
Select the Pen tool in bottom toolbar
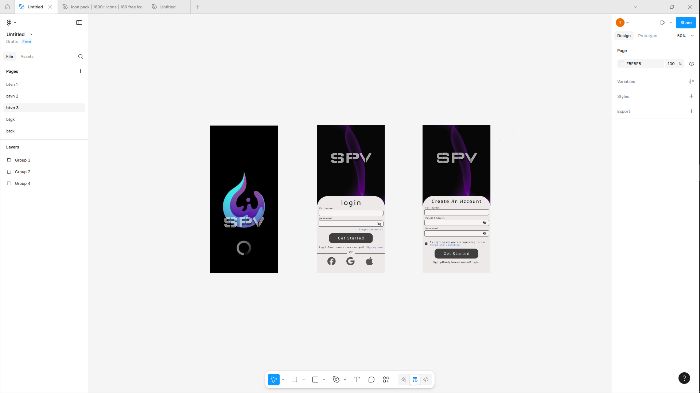pyautogui.click(x=336, y=380)
